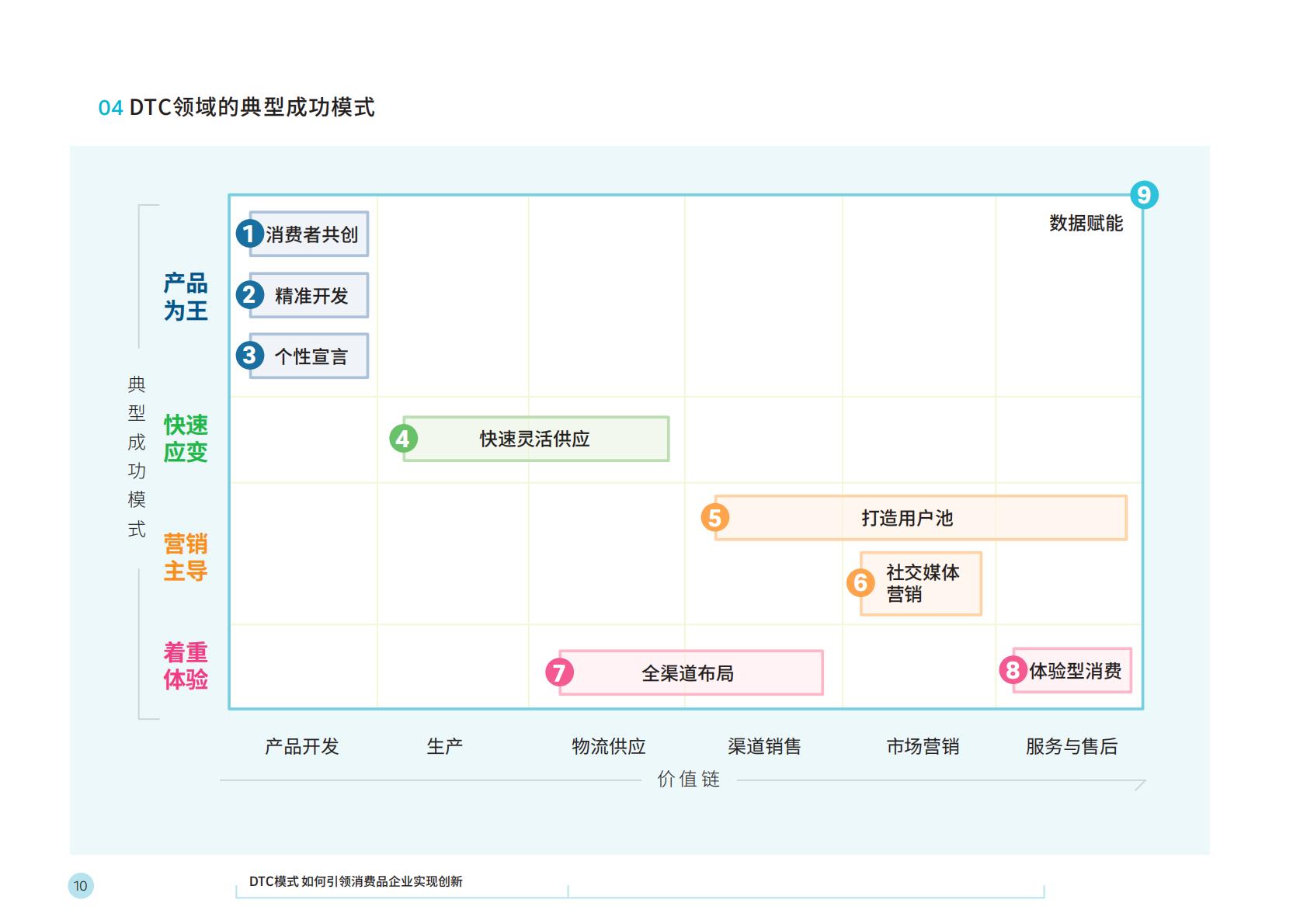Select the 精准开发 box
The image size is (1307, 924).
pos(309,295)
